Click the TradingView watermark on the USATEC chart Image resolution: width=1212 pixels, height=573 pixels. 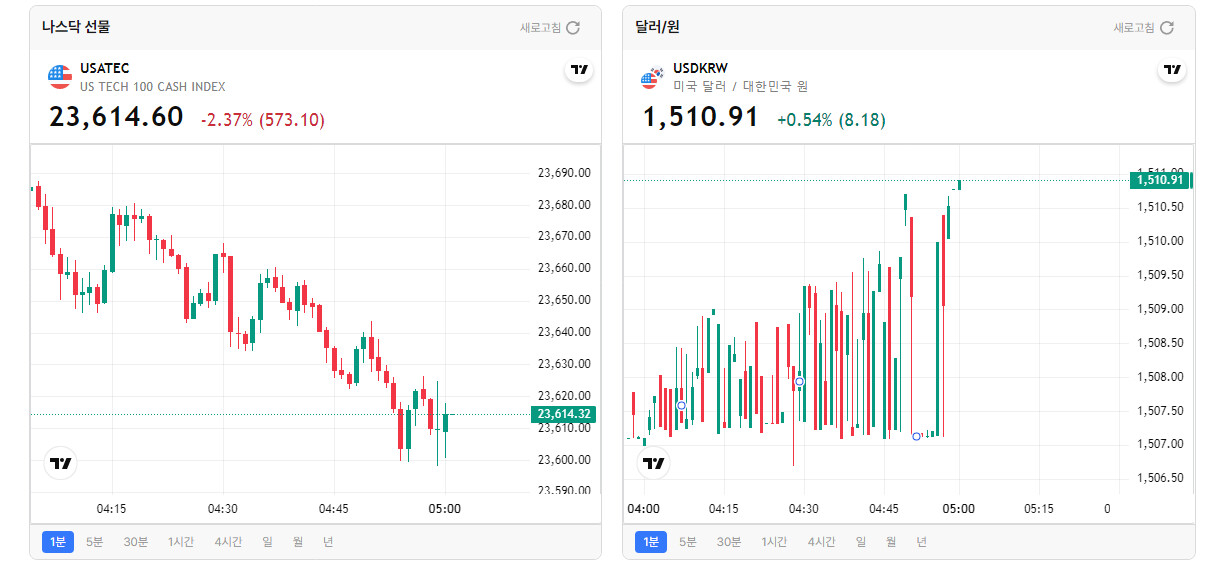[61, 463]
